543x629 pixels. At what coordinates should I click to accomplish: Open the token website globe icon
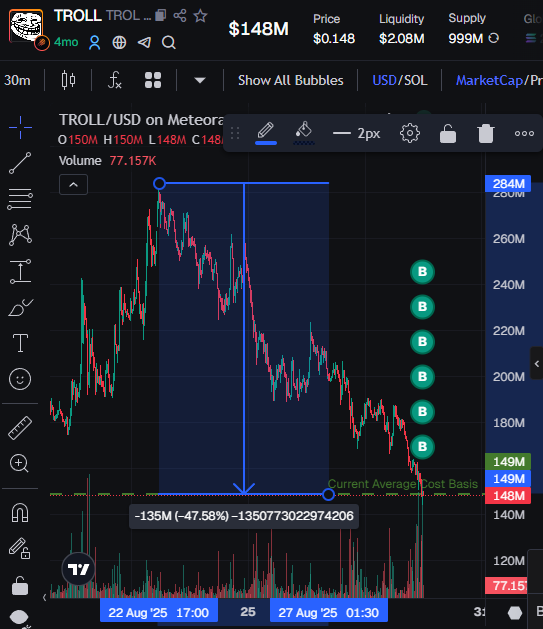coord(119,42)
